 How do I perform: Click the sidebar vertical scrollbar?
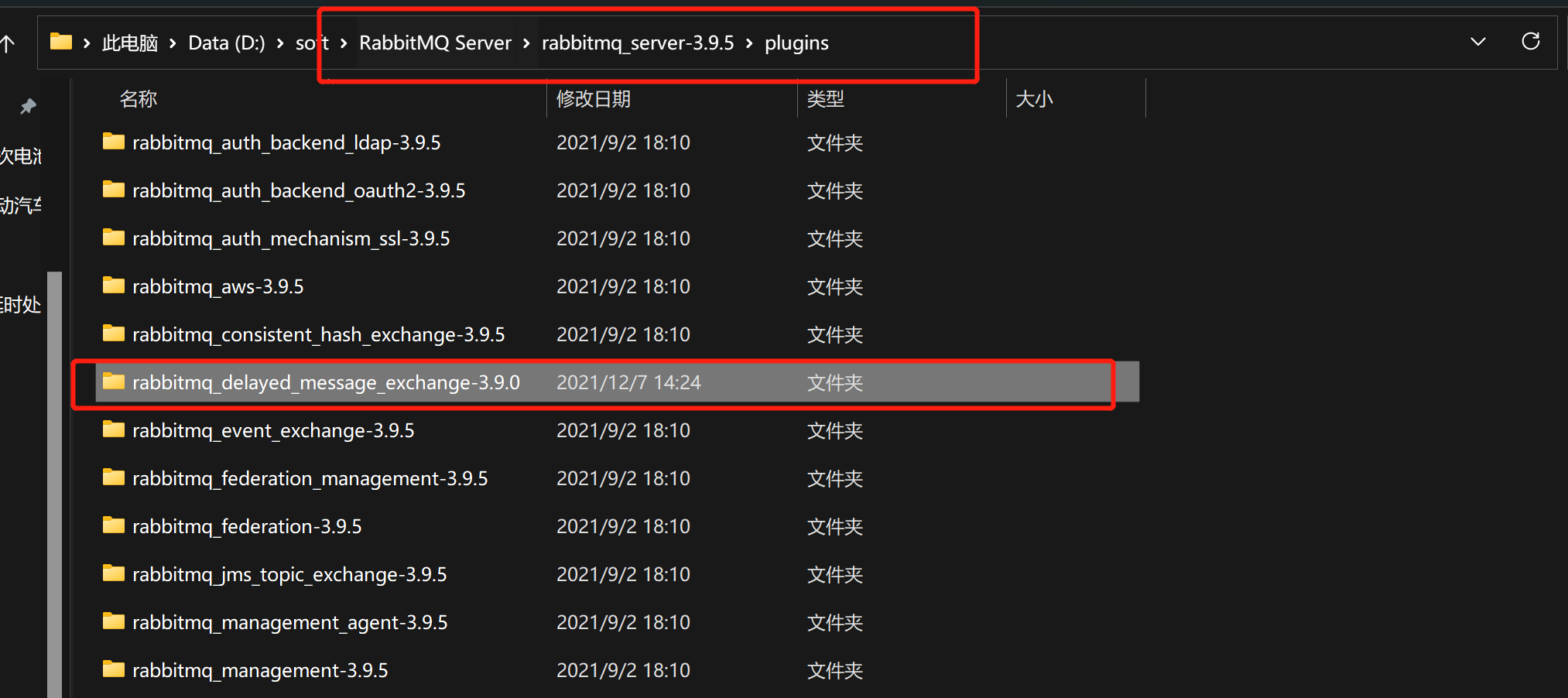coord(54,484)
